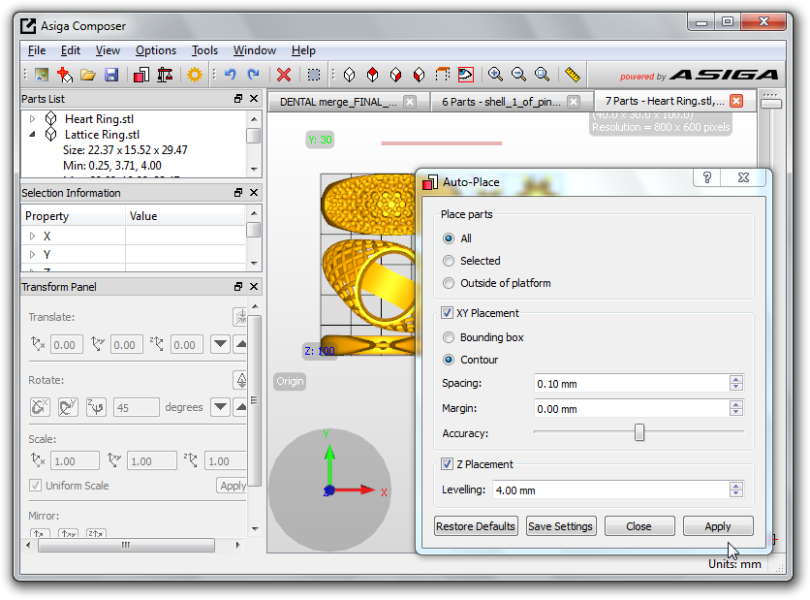Undo the last action

click(230, 75)
